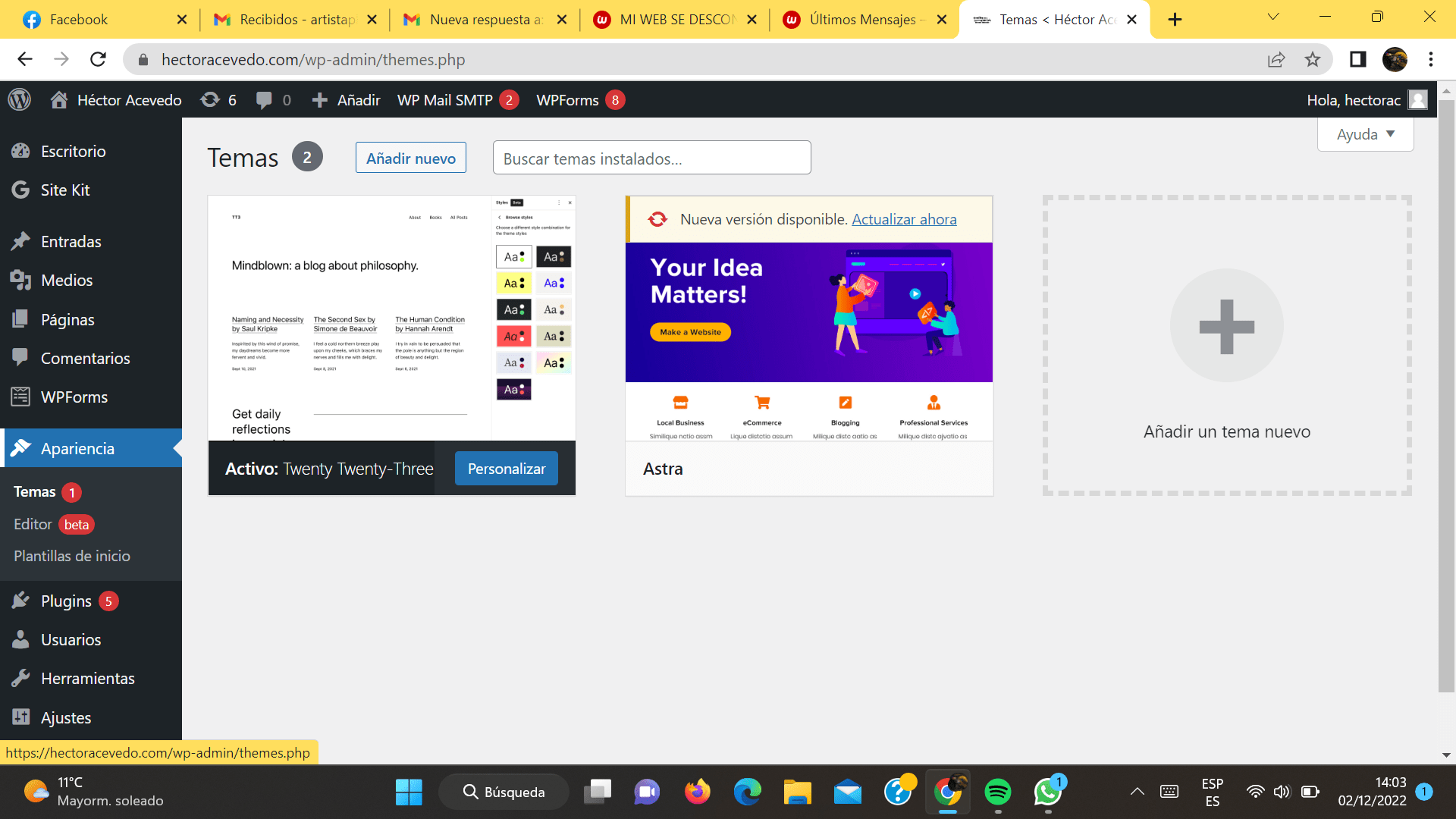The width and height of the screenshot is (1456, 819).
Task: Click address bar URL field
Action: click(x=690, y=59)
